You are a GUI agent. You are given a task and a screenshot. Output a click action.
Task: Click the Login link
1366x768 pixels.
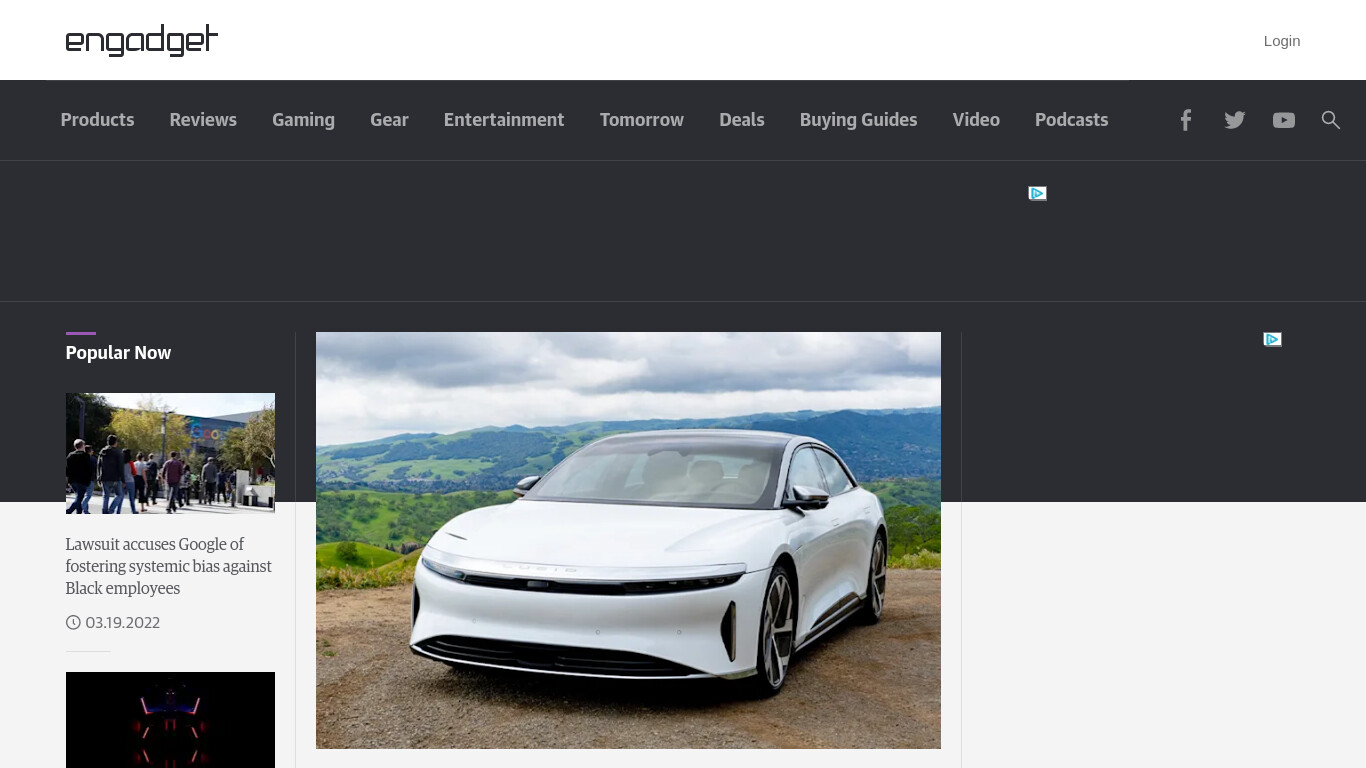[1282, 41]
